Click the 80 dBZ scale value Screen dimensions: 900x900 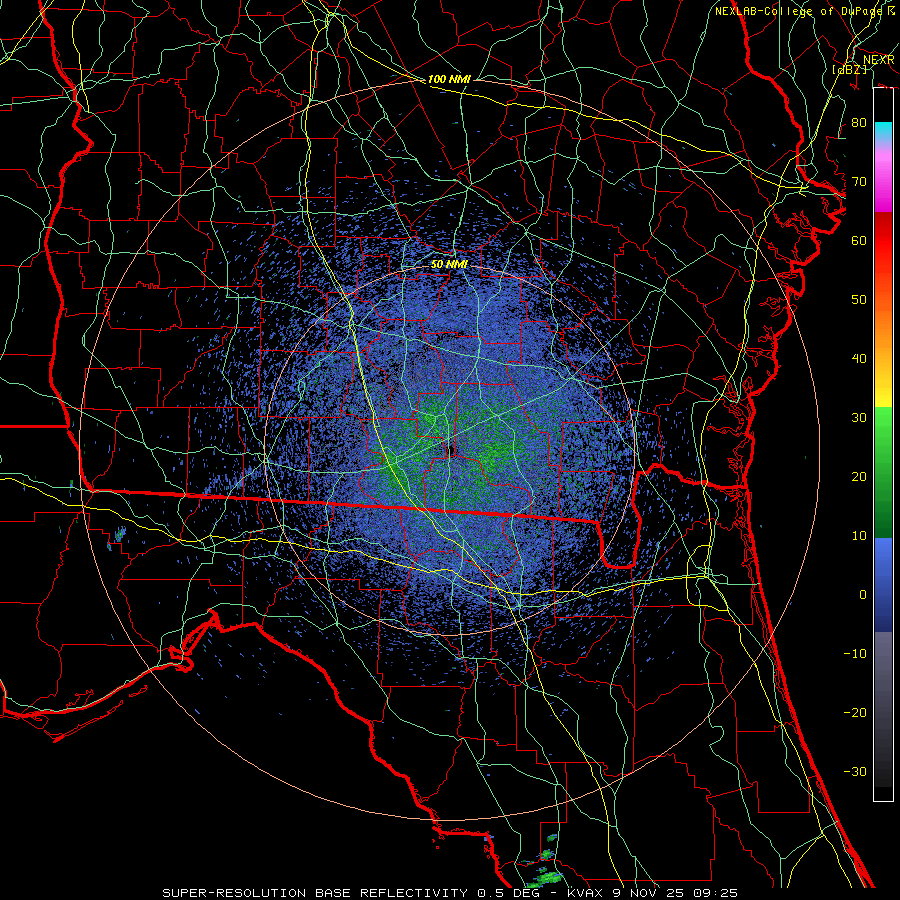tap(859, 122)
